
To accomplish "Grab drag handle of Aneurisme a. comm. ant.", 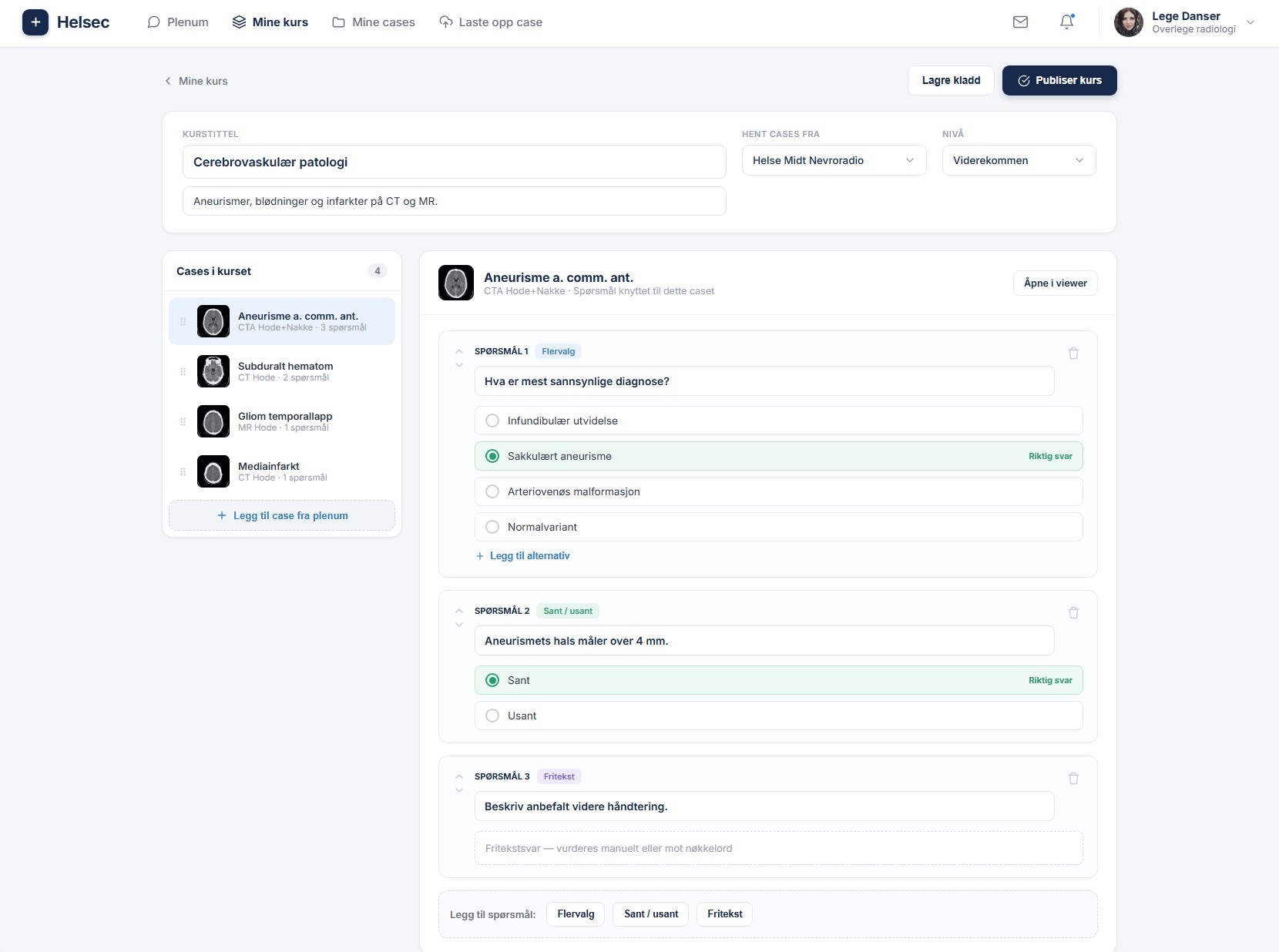I will [x=183, y=322].
